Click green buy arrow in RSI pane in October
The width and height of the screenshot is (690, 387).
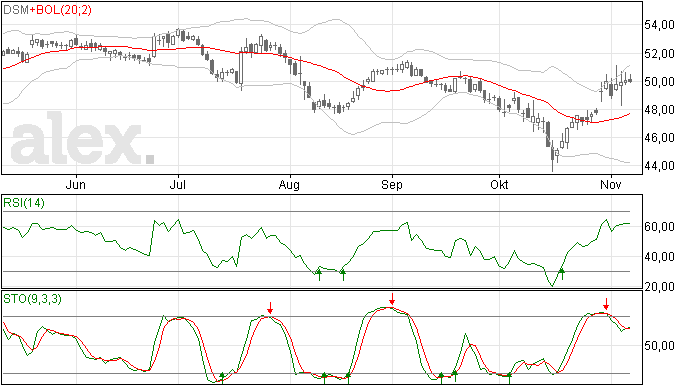562,273
